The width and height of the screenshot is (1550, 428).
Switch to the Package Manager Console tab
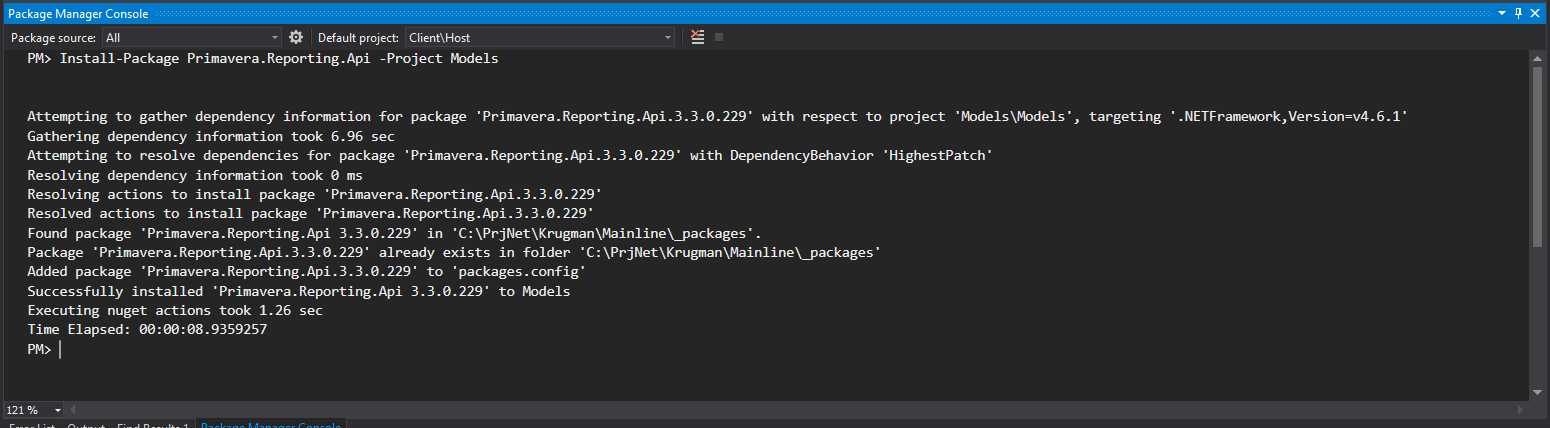pos(271,425)
